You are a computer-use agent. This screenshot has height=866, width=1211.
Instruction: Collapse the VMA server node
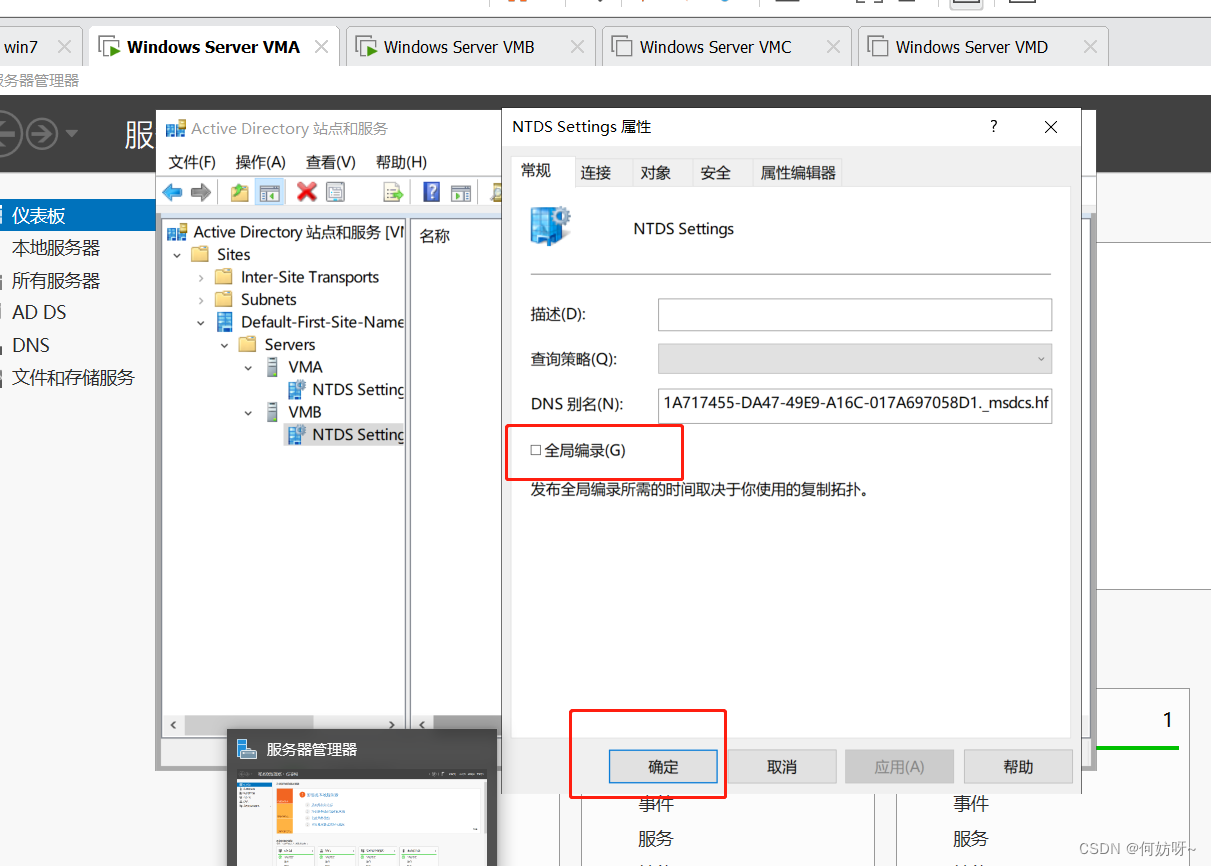pos(249,367)
